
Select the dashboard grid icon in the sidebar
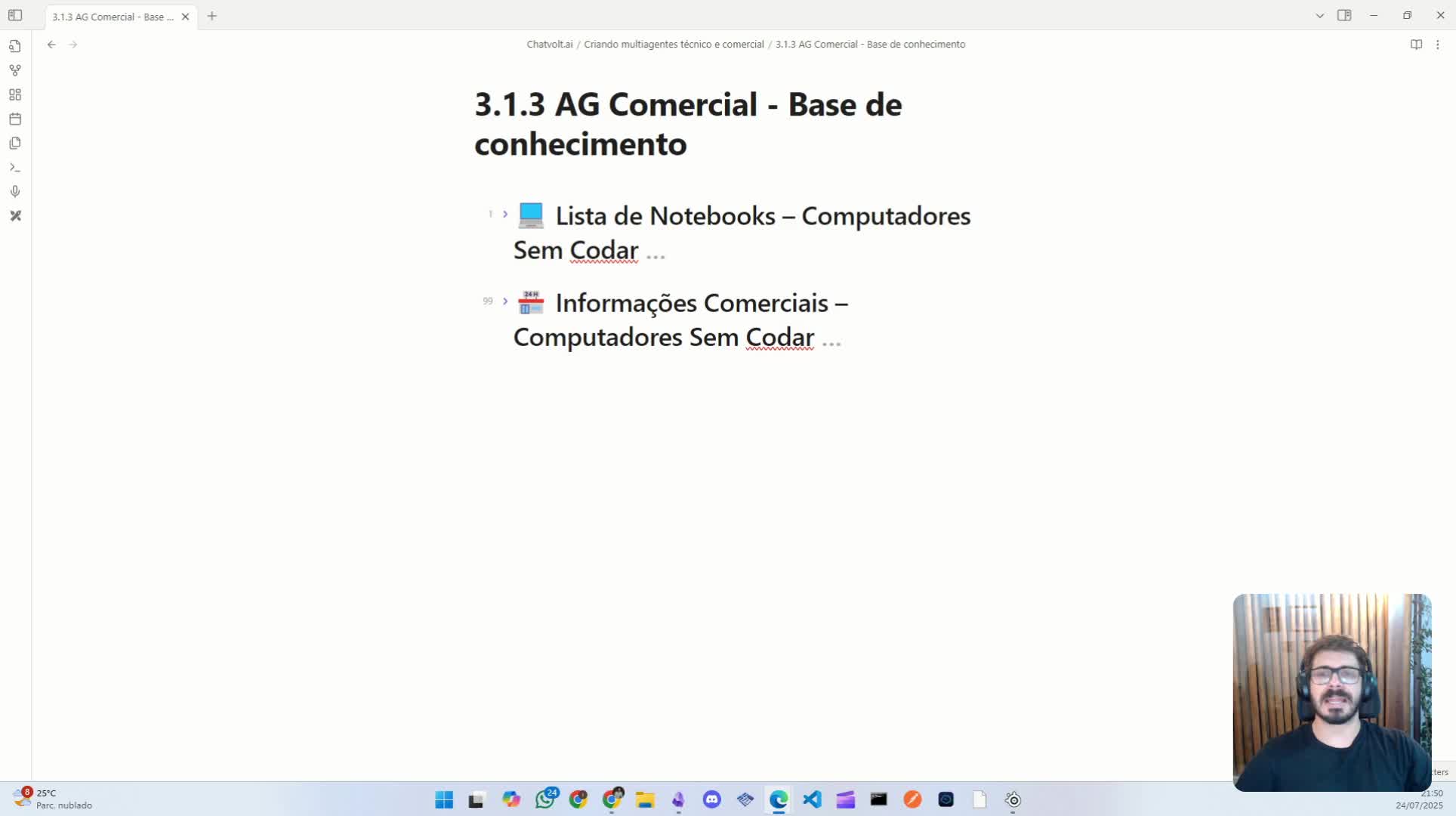click(15, 94)
